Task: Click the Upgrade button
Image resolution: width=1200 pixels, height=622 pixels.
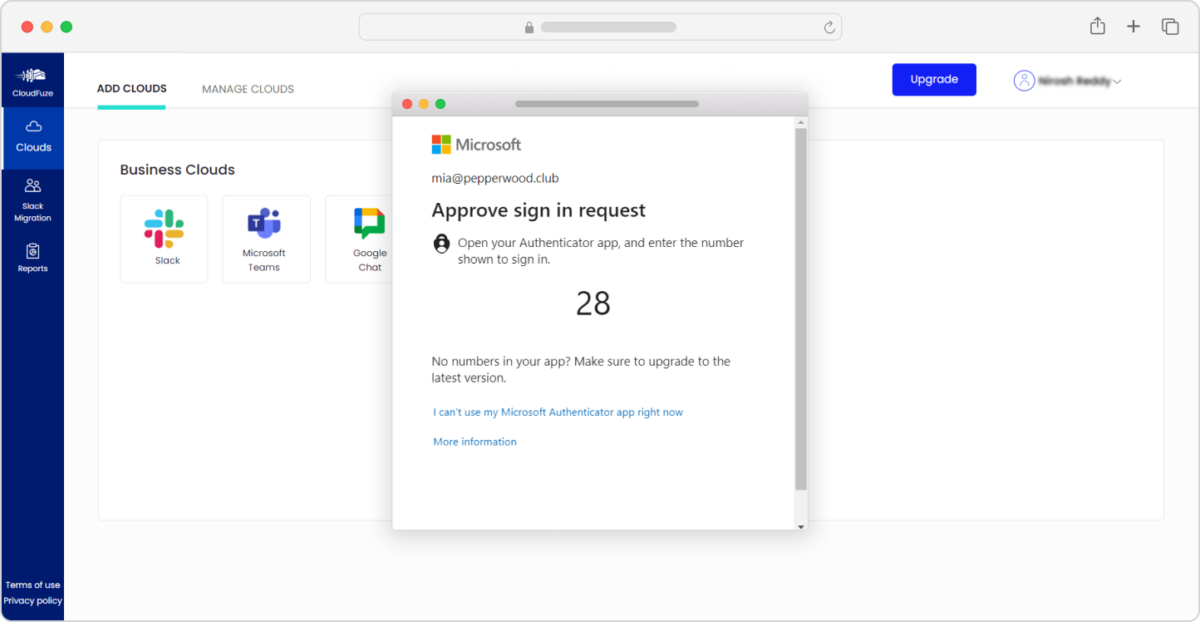Action: (x=933, y=79)
